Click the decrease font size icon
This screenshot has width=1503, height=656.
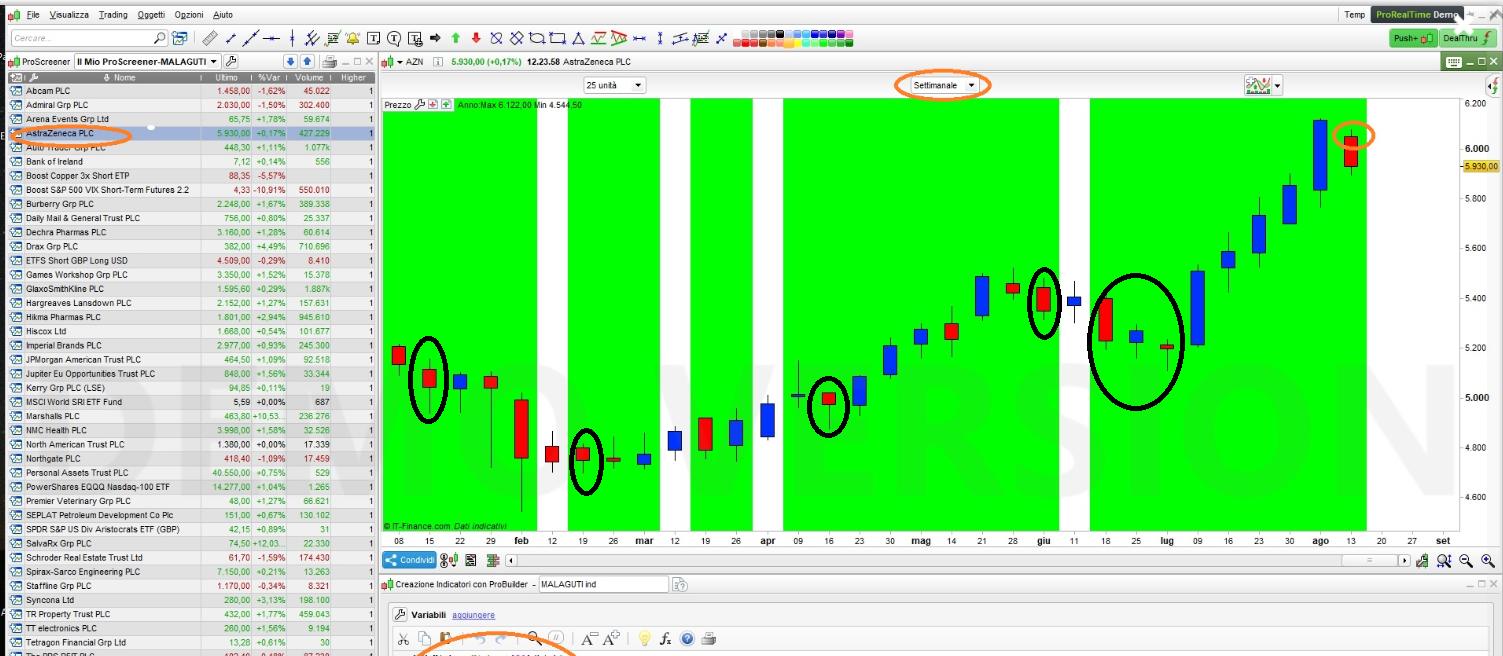[589, 637]
